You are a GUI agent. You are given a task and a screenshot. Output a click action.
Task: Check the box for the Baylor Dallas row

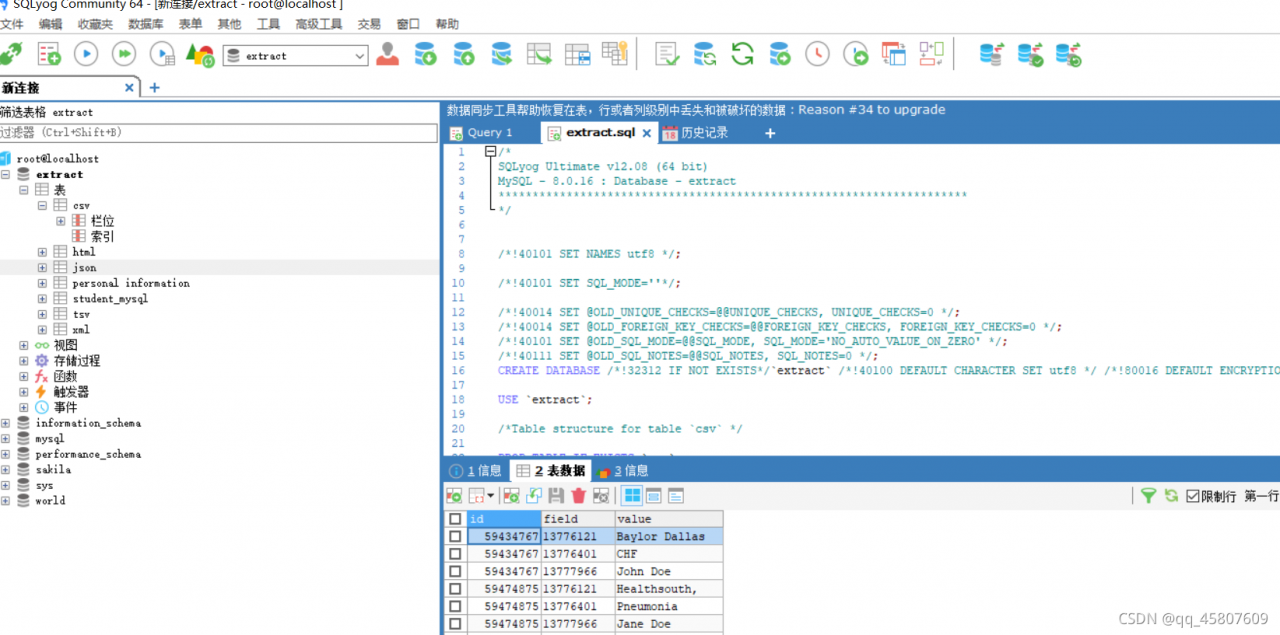[x=455, y=537]
